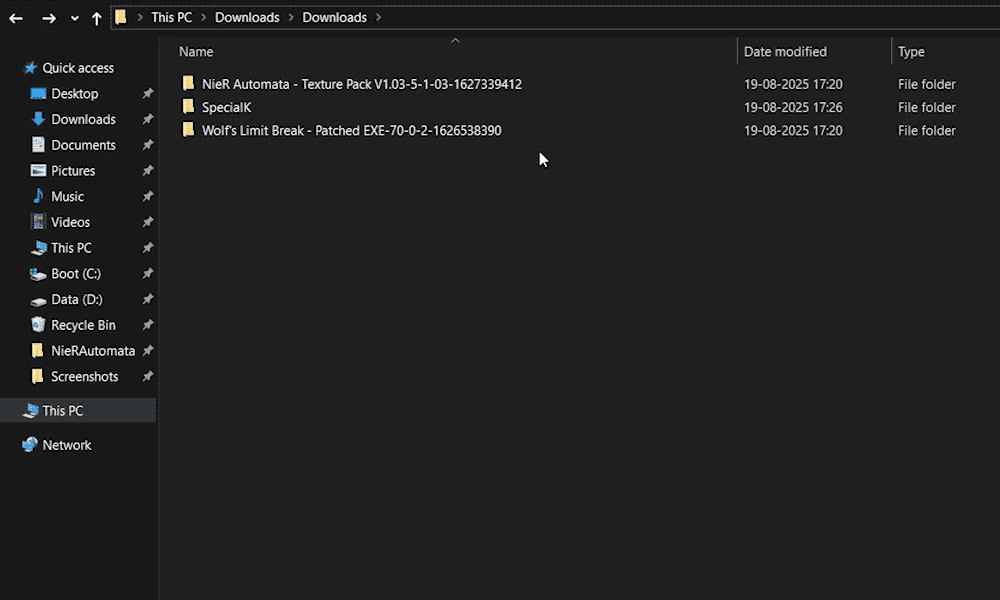Screen dimensions: 1000x600
Task: Expand chevron after This PC breadcrumb
Action: point(203,17)
